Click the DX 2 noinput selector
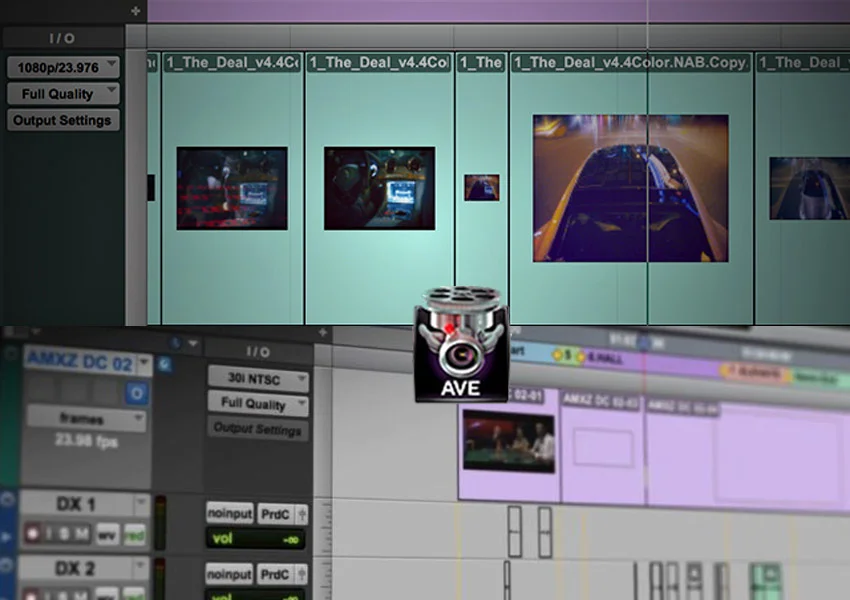 (229, 574)
